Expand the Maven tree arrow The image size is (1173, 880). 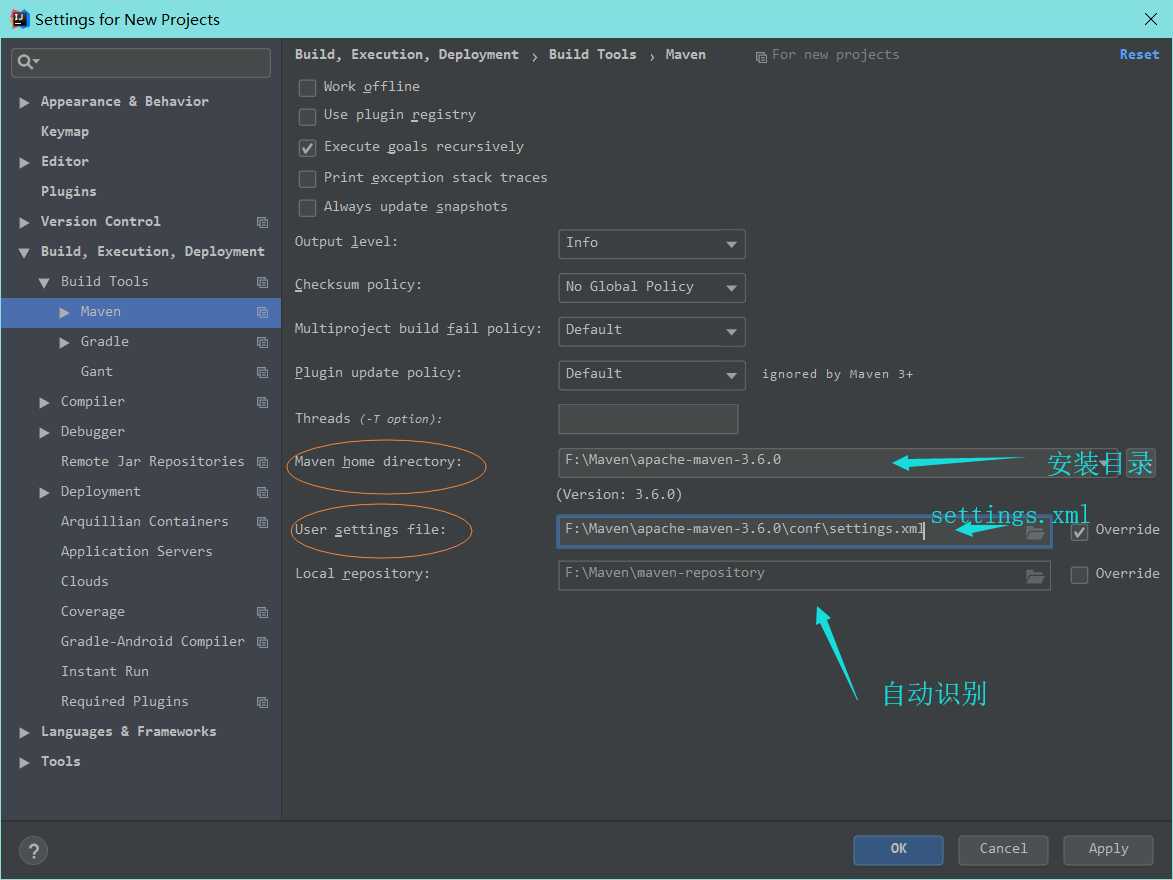[64, 313]
